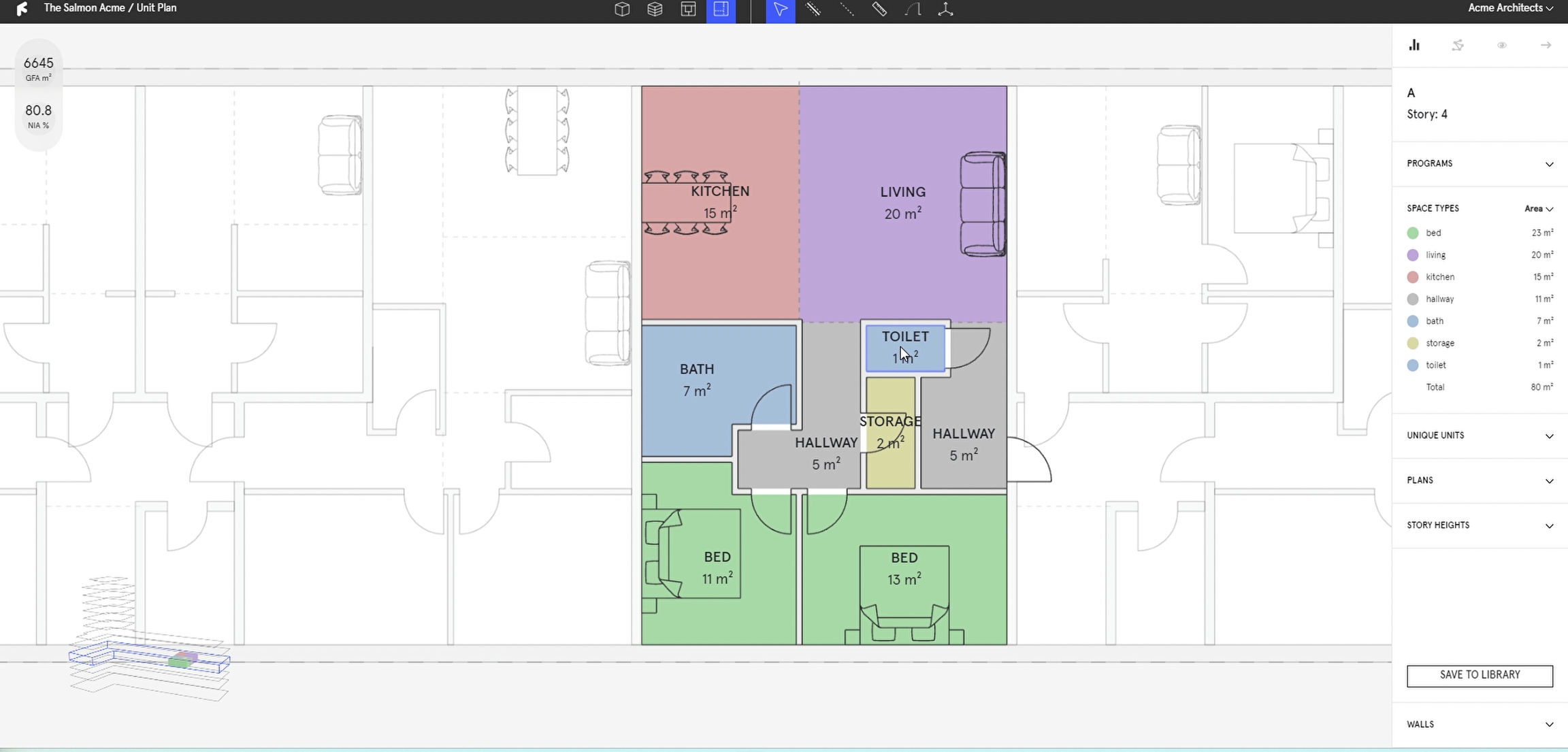Pick the dotted line divider tool
Viewport: 1568px width, 752px height.
tap(846, 10)
